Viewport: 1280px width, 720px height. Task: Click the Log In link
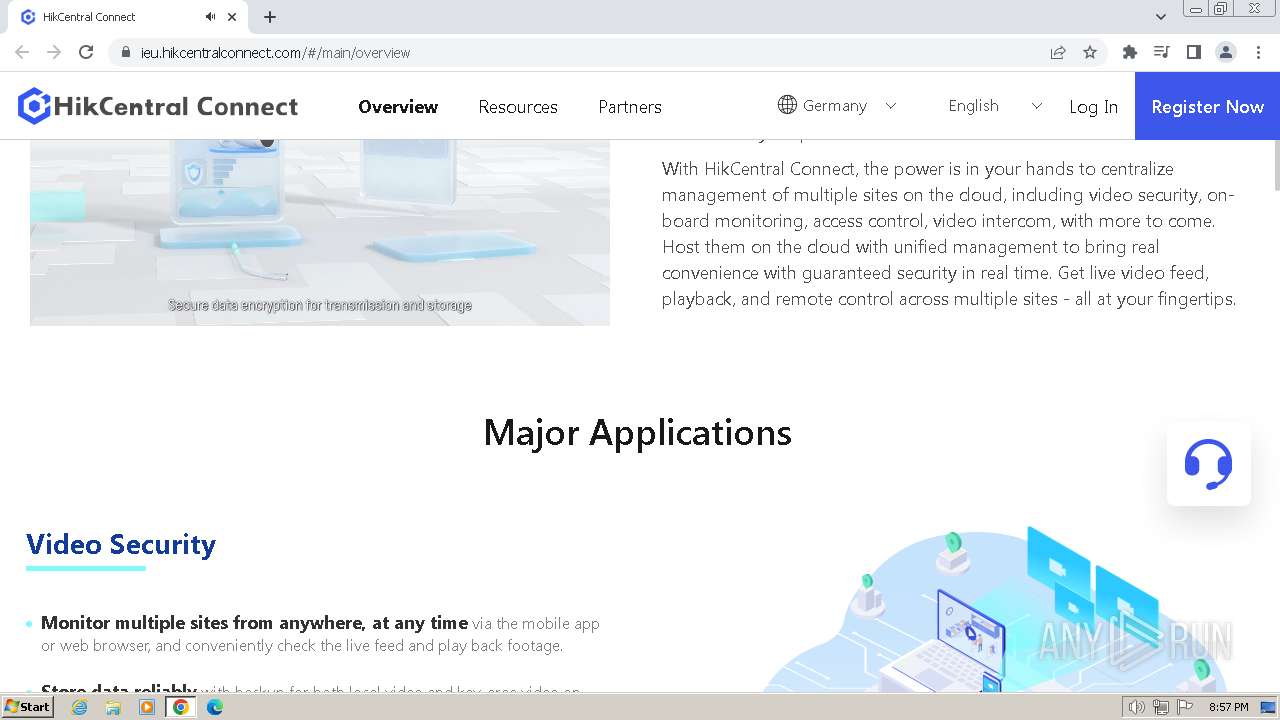pos(1093,106)
